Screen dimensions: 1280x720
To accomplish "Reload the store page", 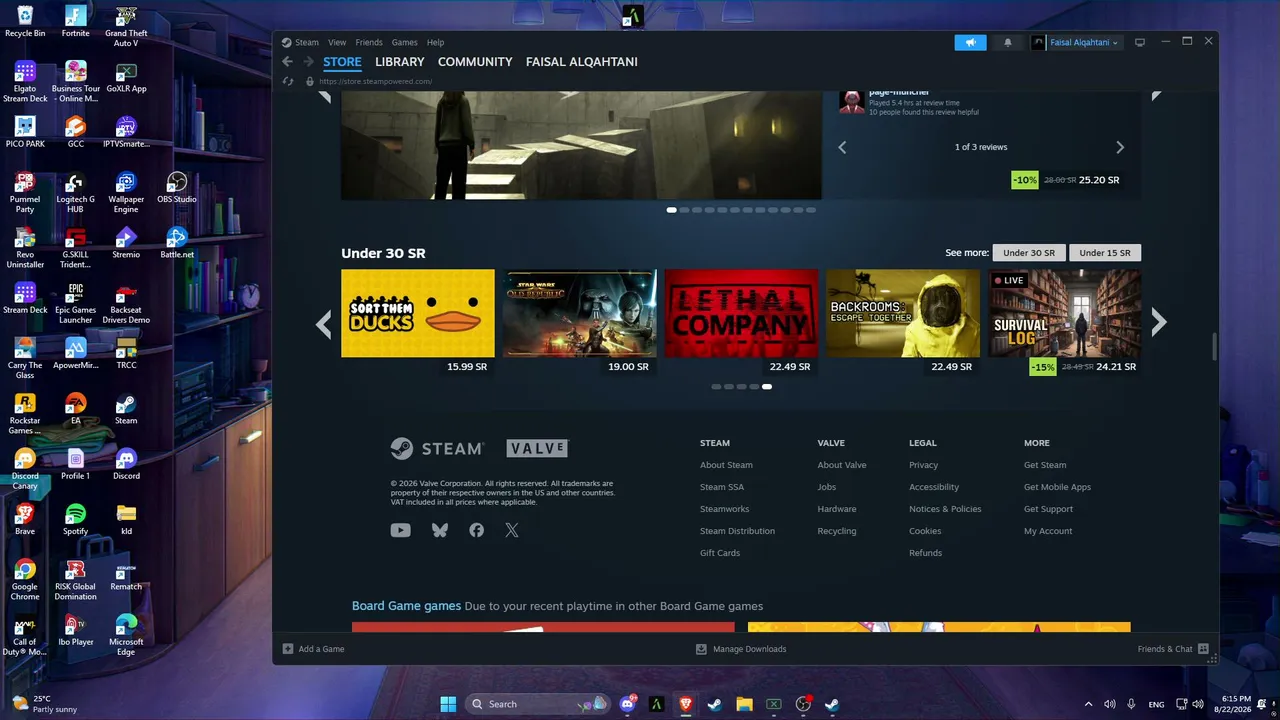I will coord(288,81).
